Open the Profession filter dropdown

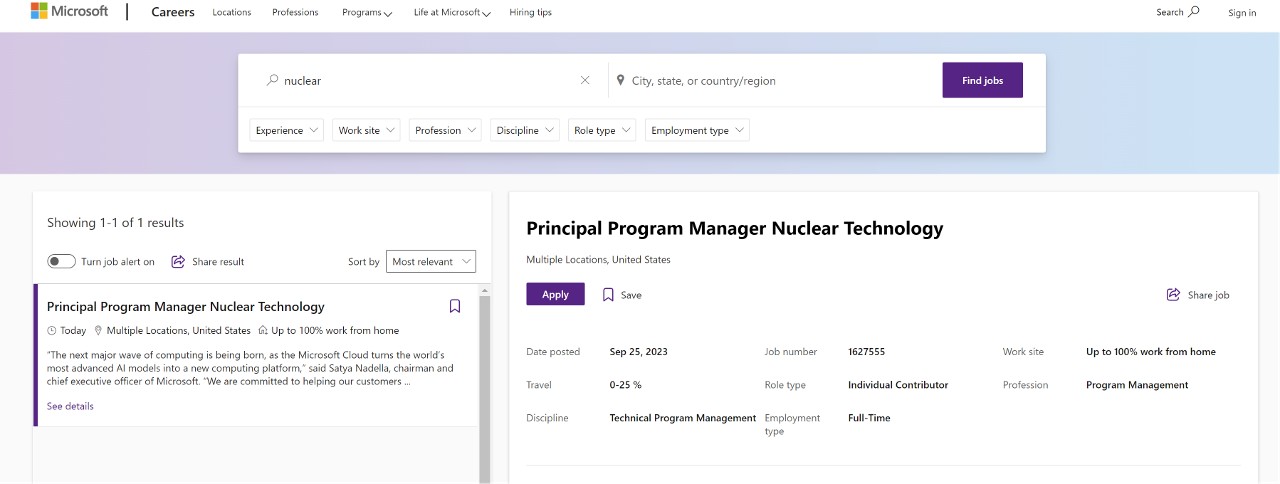(x=445, y=130)
